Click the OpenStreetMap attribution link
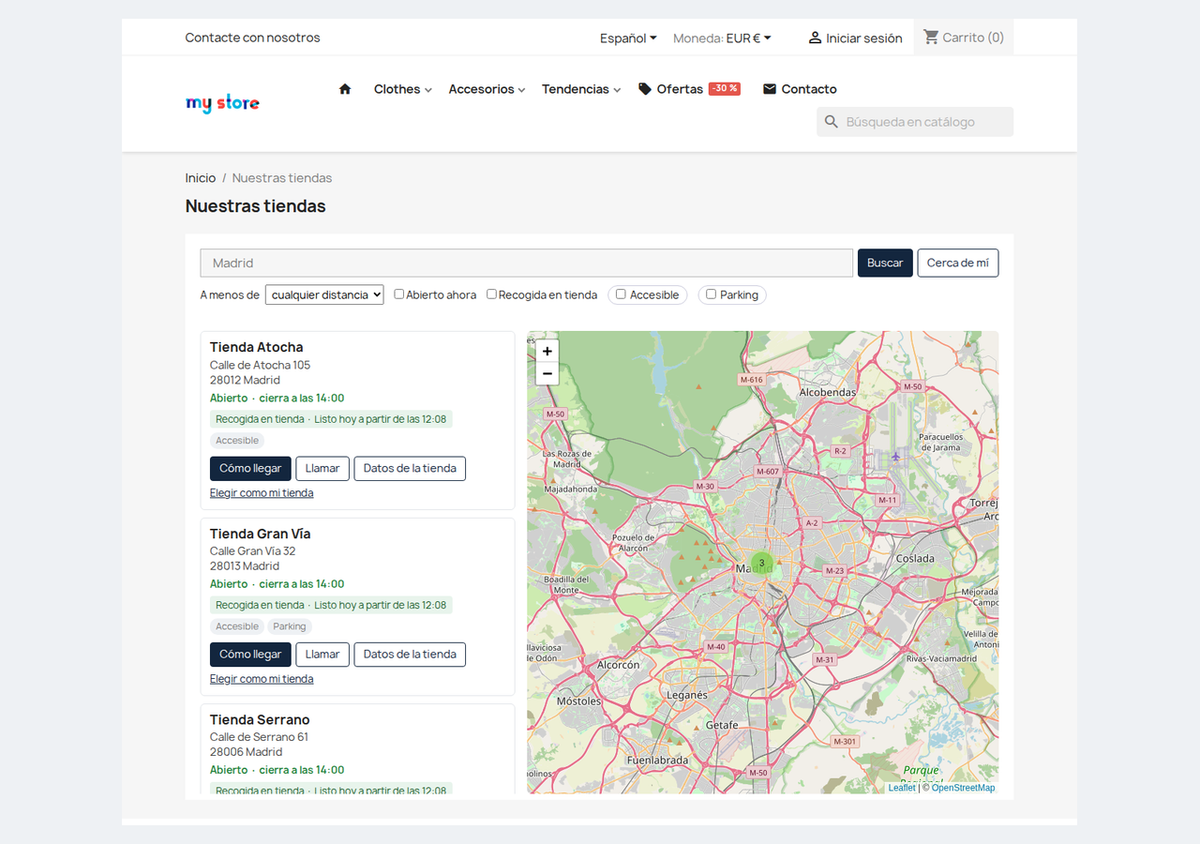 pyautogui.click(x=963, y=788)
